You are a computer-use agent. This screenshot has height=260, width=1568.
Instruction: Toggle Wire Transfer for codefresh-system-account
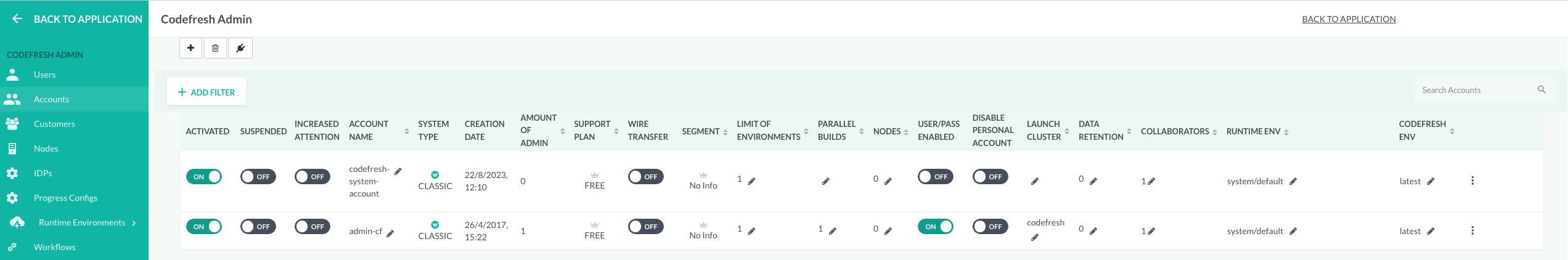pyautogui.click(x=646, y=177)
